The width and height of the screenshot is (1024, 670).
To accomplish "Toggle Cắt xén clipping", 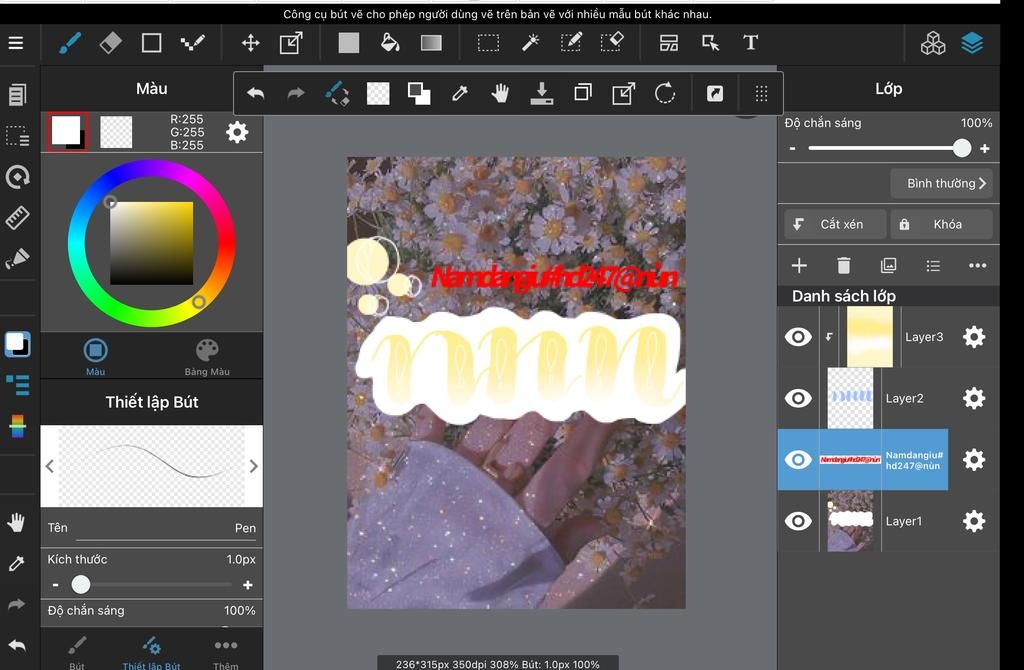I will [x=835, y=225].
